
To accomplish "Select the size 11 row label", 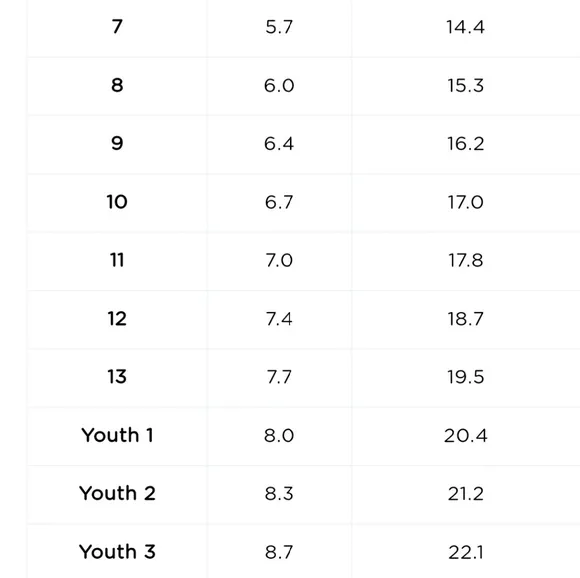I will [x=117, y=260].
